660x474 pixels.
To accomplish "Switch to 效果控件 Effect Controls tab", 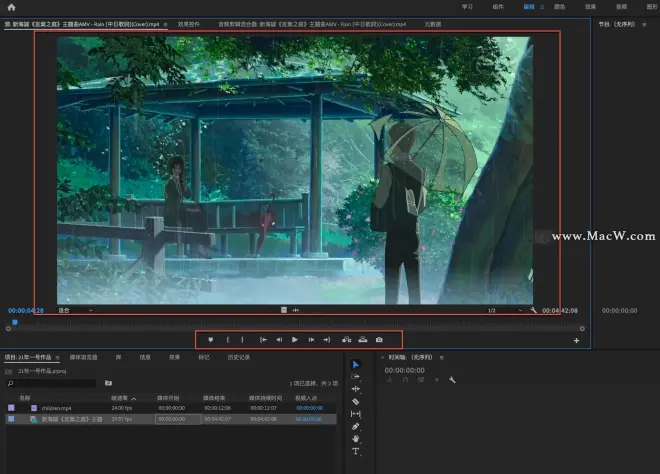I will (x=189, y=24).
